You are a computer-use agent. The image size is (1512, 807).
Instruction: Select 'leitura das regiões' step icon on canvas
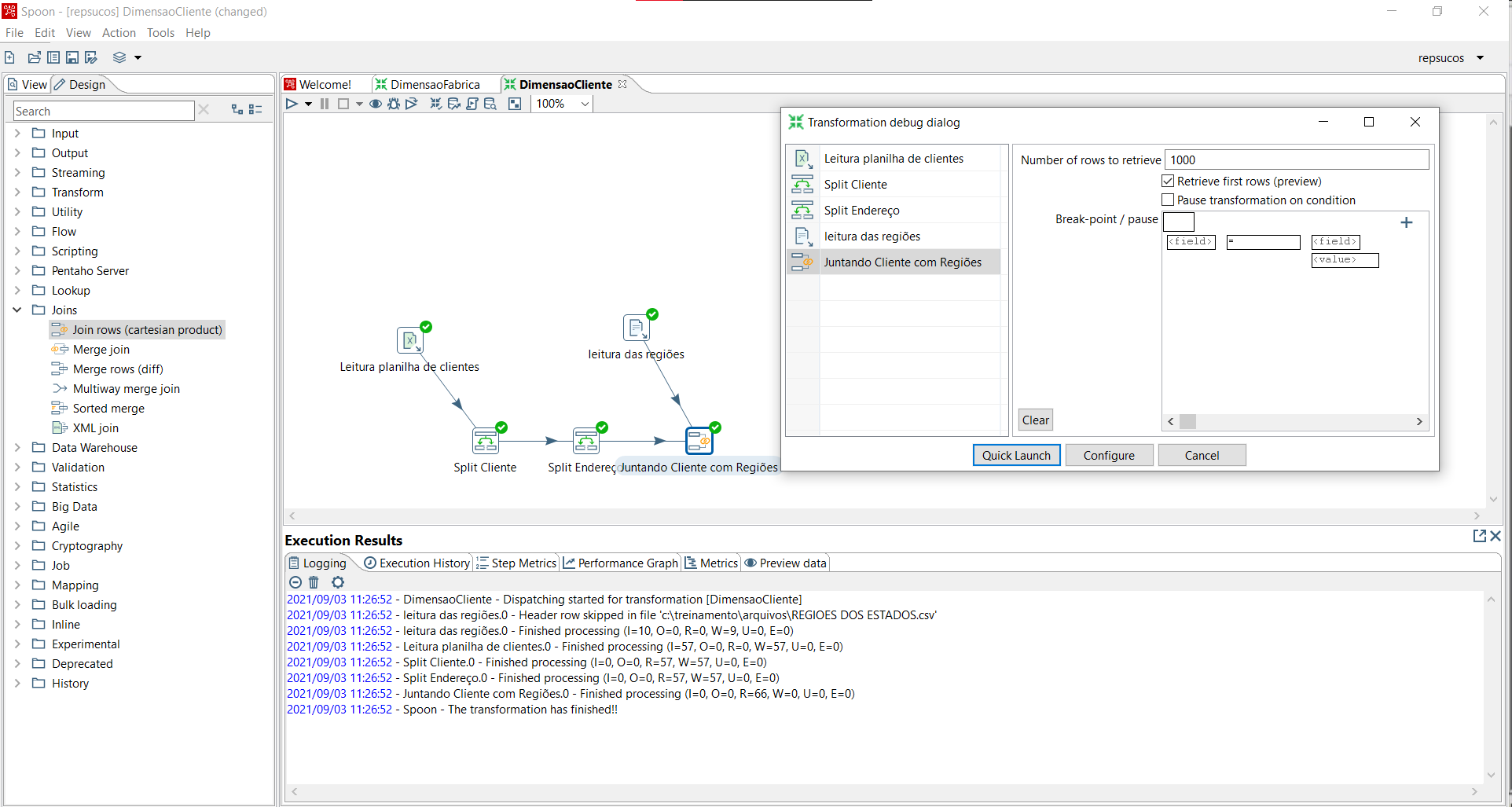point(637,328)
